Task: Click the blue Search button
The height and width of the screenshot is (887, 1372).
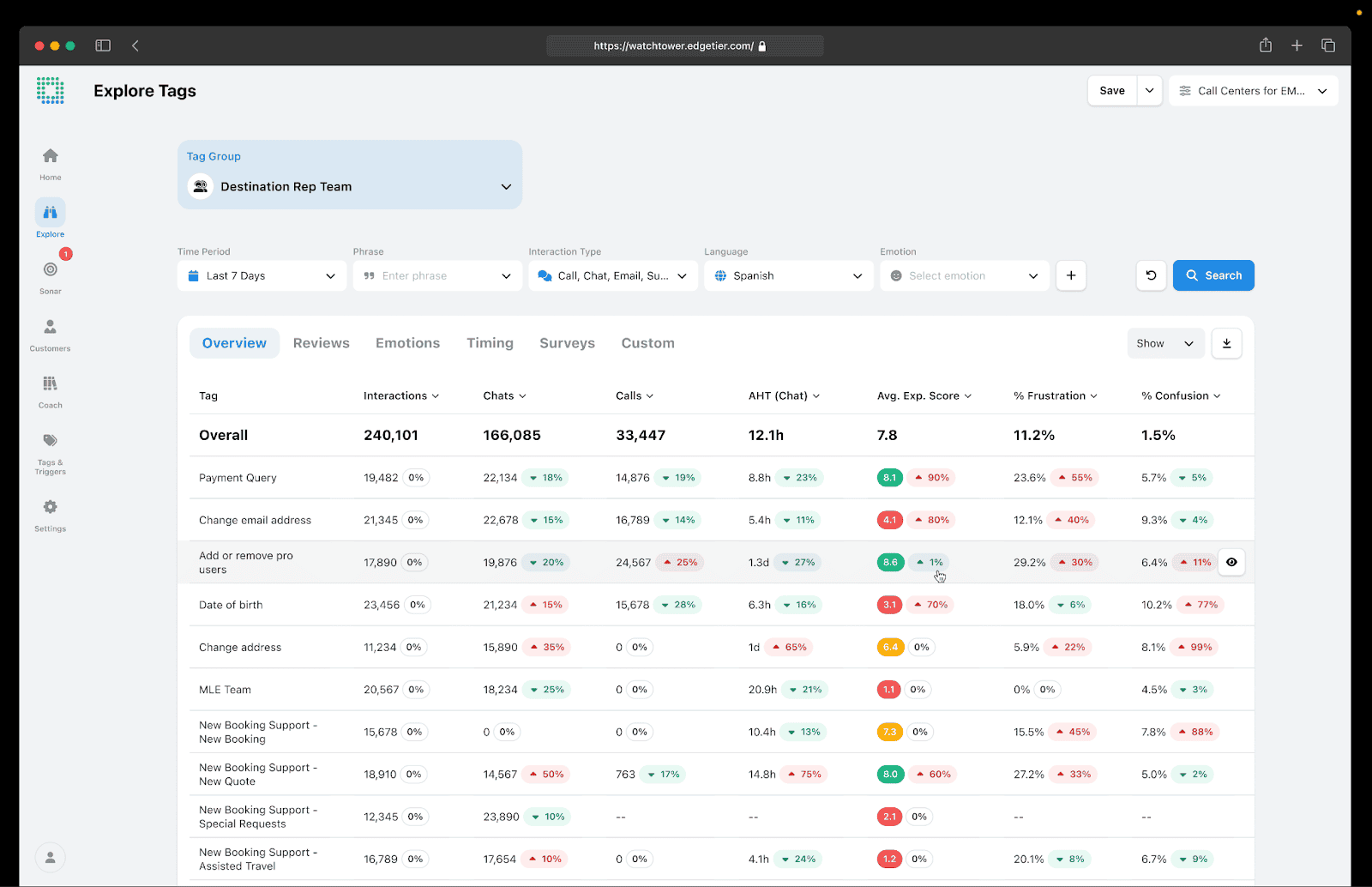Action: (x=1213, y=275)
